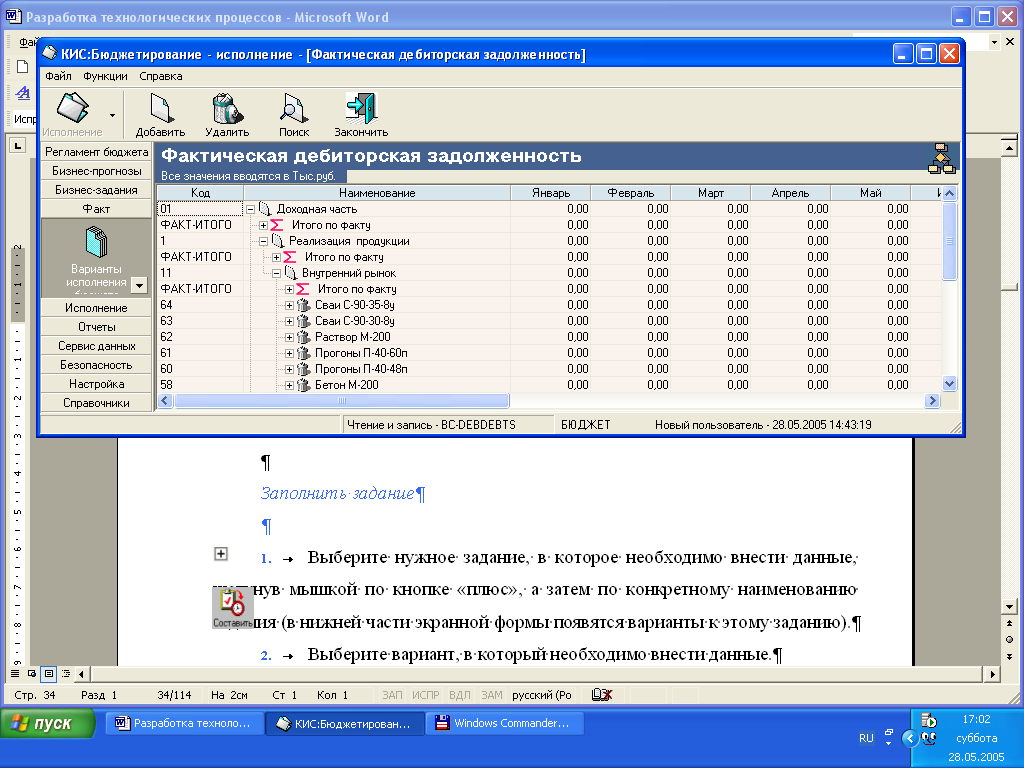Switch Word to print layout view icon

point(48,673)
